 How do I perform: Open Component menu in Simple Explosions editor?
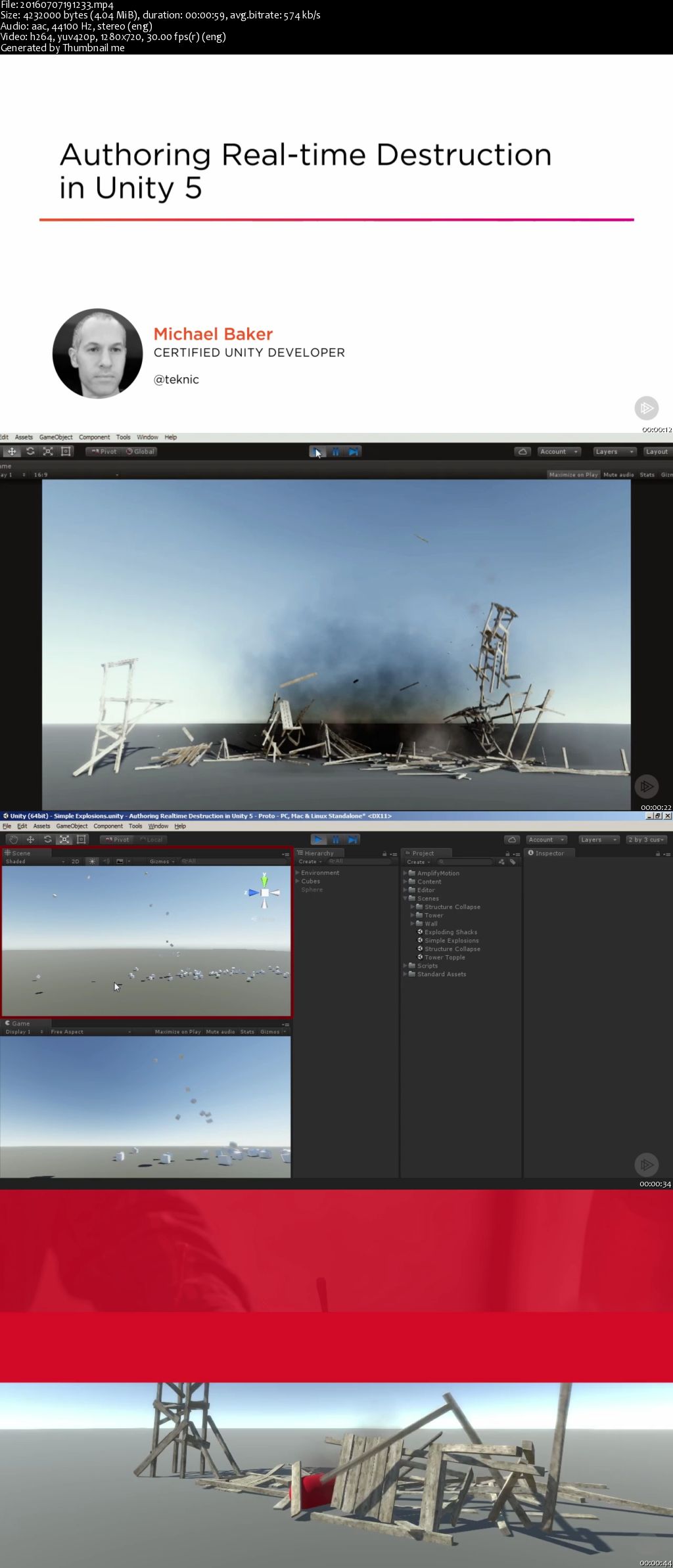click(x=108, y=826)
